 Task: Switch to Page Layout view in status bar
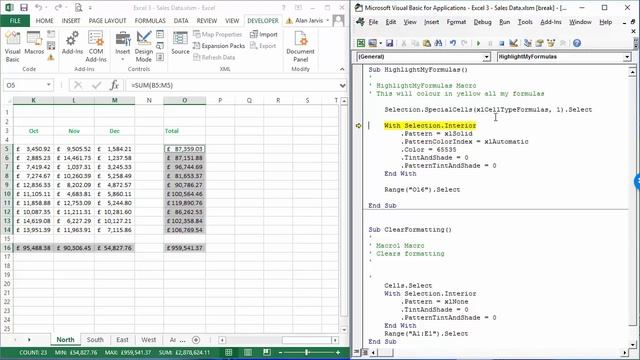point(248,352)
